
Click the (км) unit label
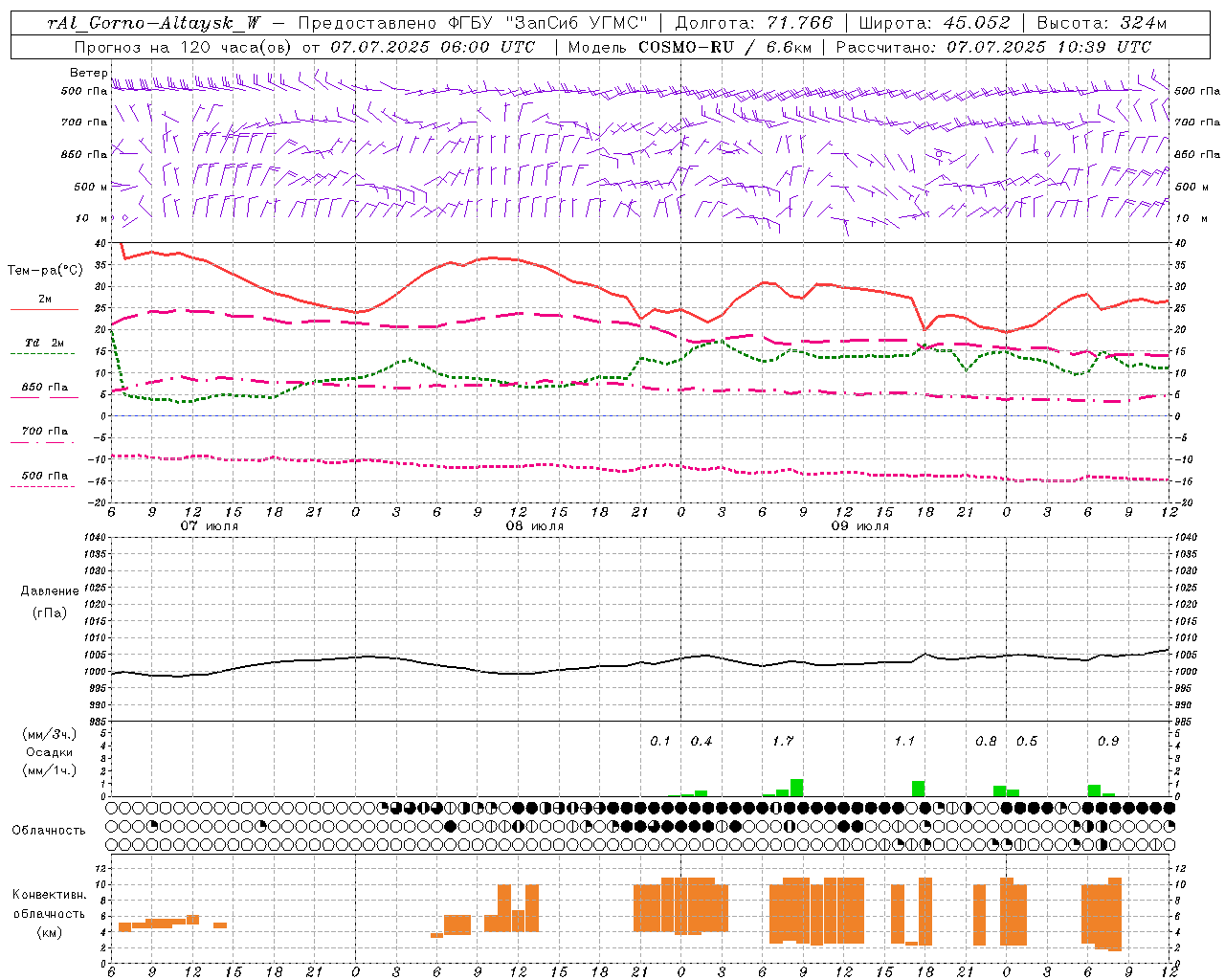click(x=50, y=932)
